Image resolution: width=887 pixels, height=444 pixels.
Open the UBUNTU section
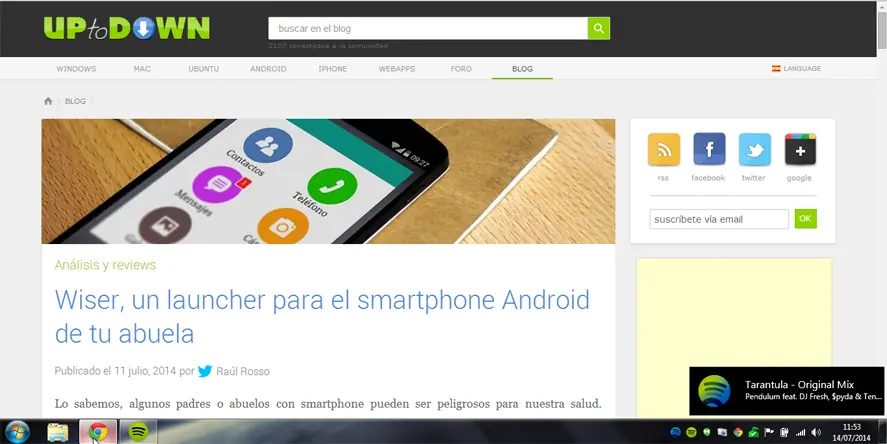click(x=204, y=68)
